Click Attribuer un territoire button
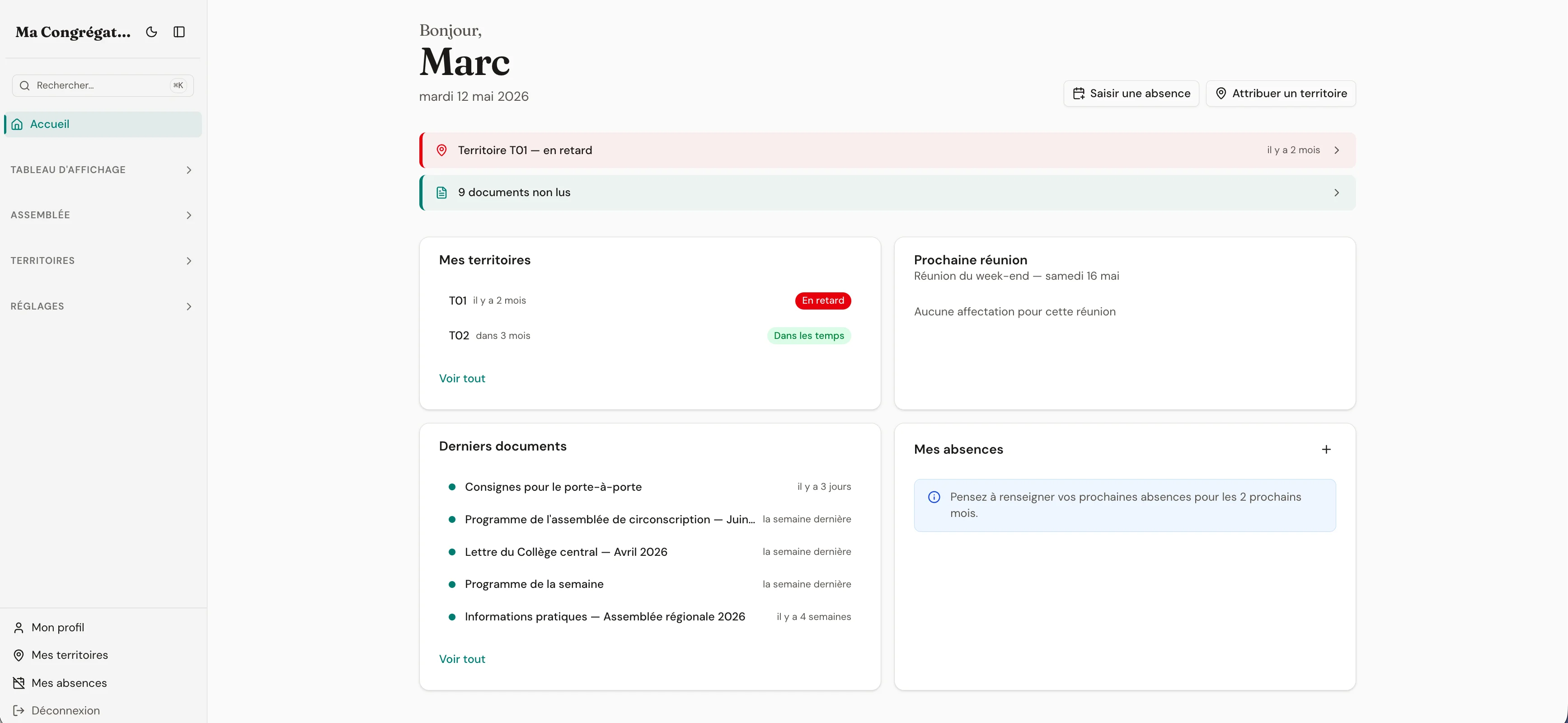Viewport: 1568px width, 723px height. pyautogui.click(x=1281, y=93)
